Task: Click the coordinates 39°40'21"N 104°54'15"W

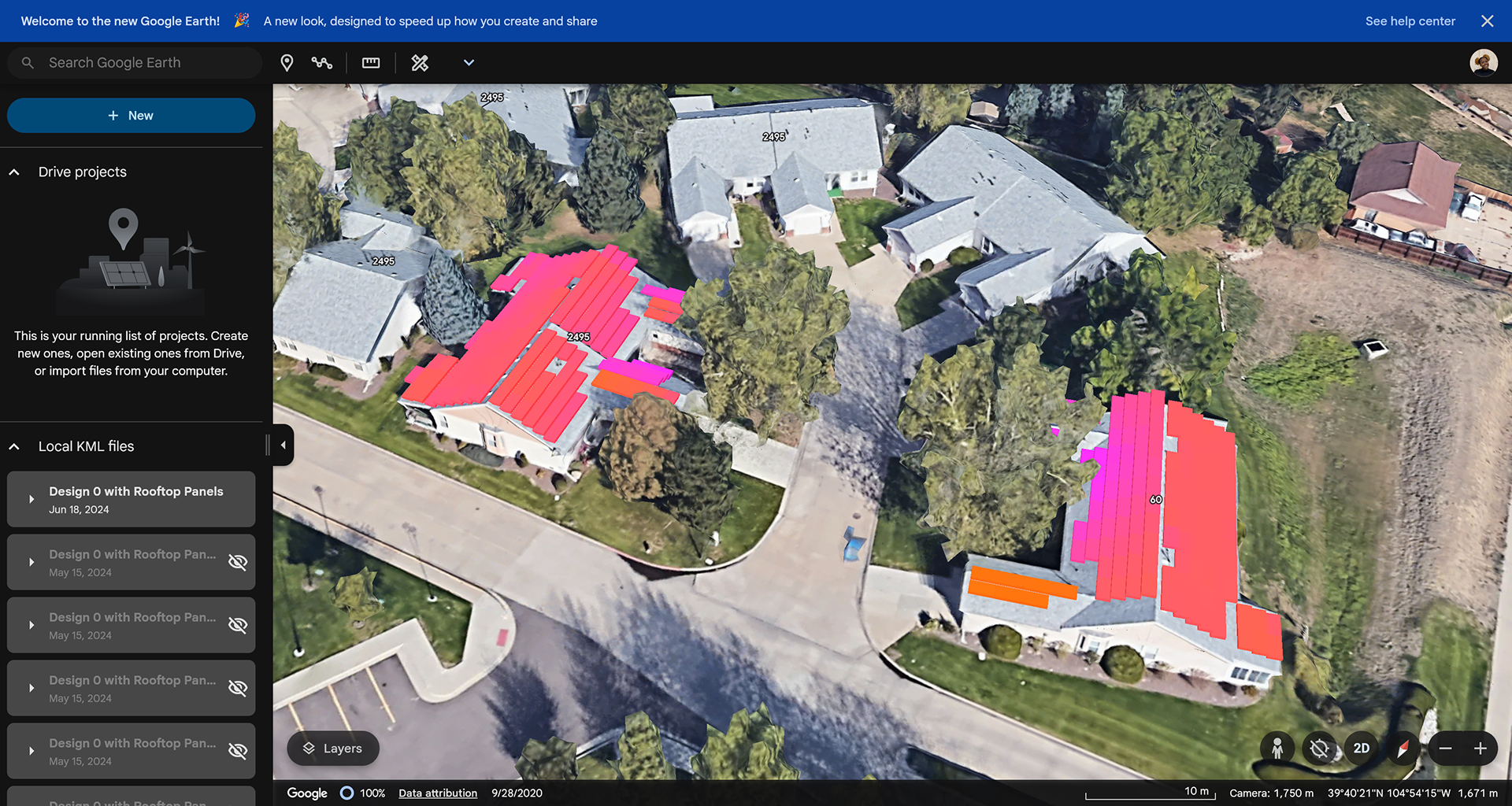Action: tap(1388, 793)
